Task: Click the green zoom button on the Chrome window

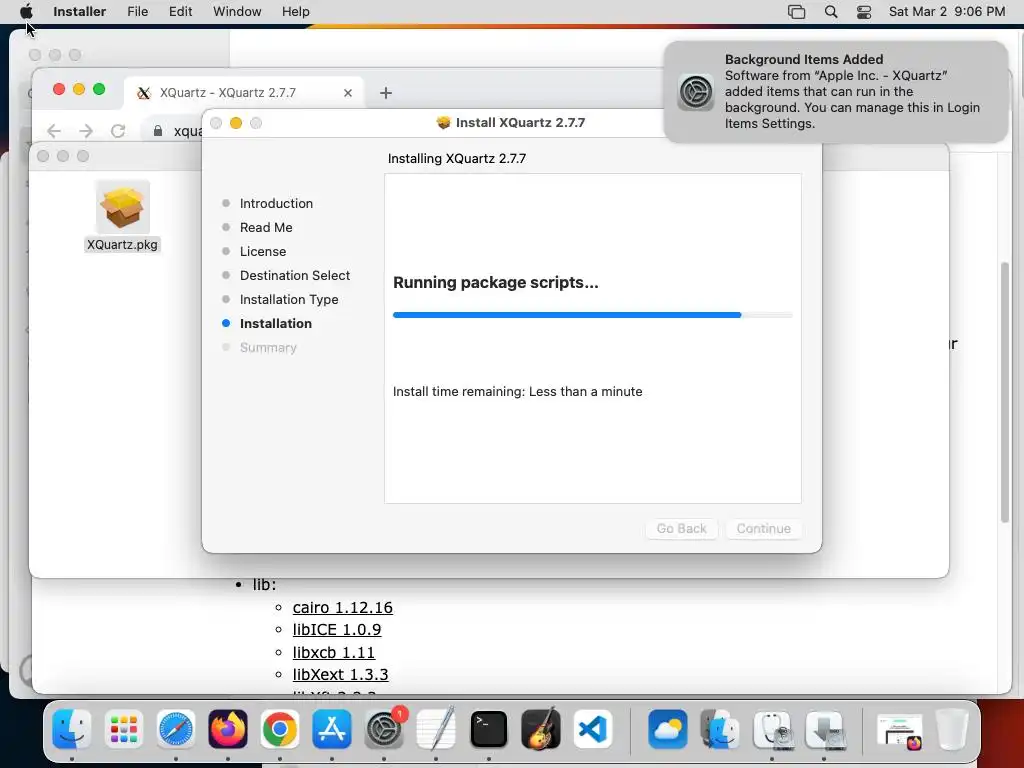Action: [99, 89]
